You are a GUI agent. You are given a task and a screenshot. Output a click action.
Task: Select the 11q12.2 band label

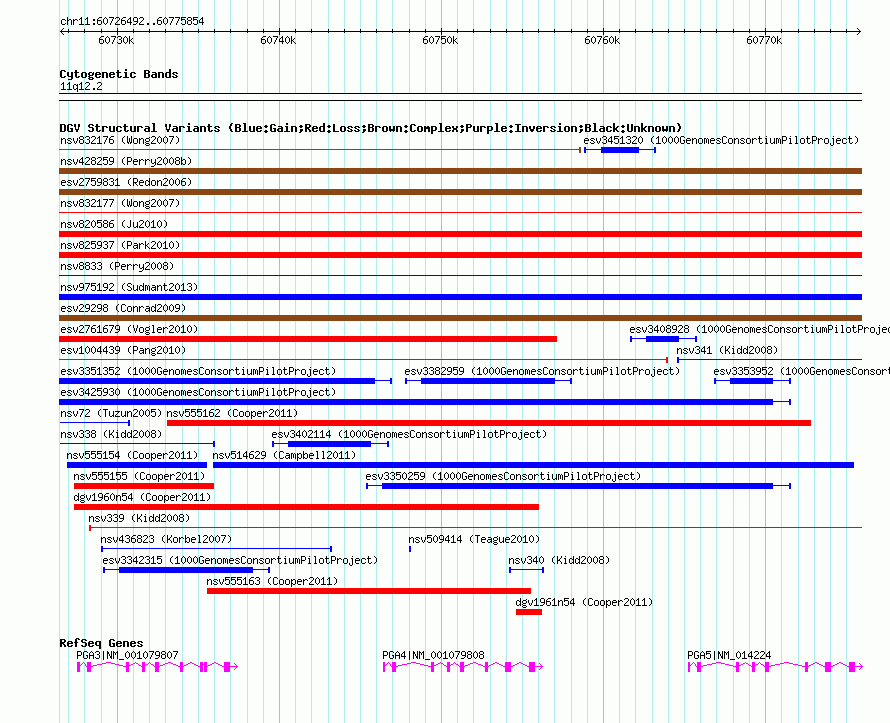(81, 87)
